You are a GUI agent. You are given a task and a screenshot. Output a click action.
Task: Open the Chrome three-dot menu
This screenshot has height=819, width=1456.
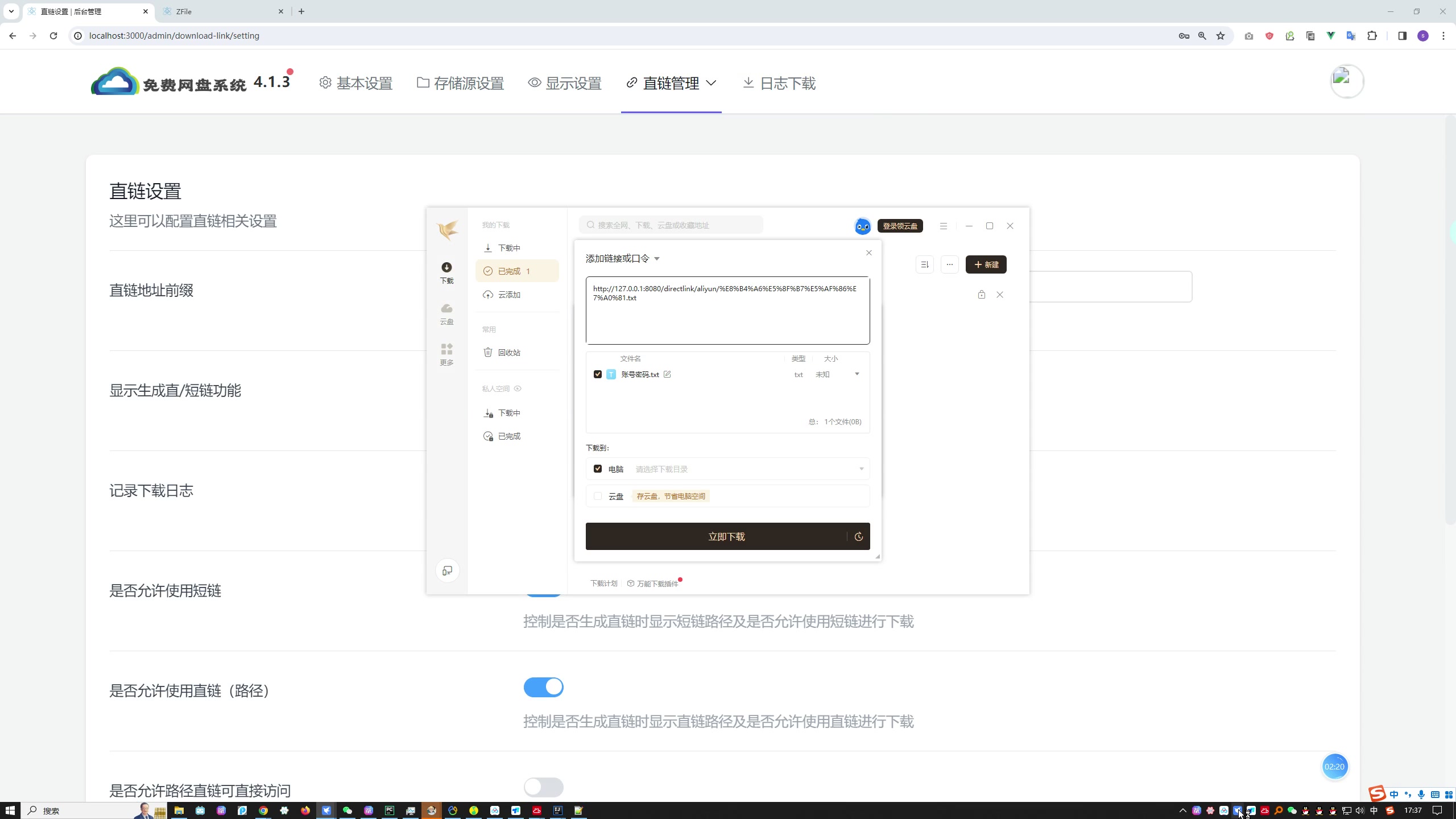(1443, 36)
